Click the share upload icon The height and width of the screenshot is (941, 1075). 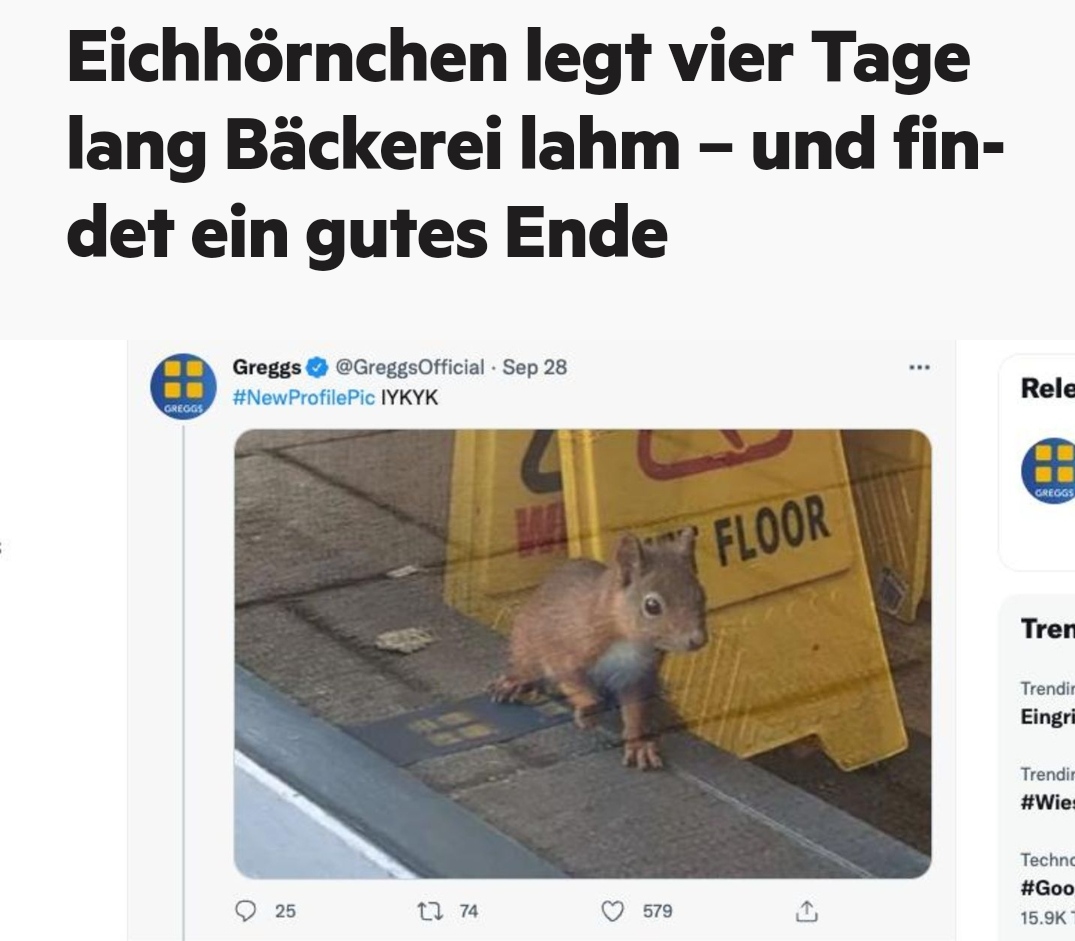click(807, 911)
